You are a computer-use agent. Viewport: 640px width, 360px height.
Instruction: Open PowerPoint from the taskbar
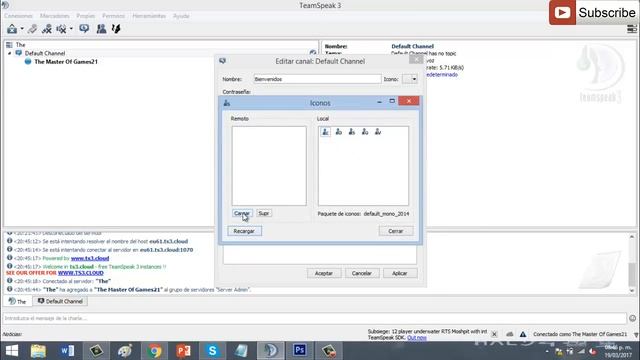(x=183, y=351)
